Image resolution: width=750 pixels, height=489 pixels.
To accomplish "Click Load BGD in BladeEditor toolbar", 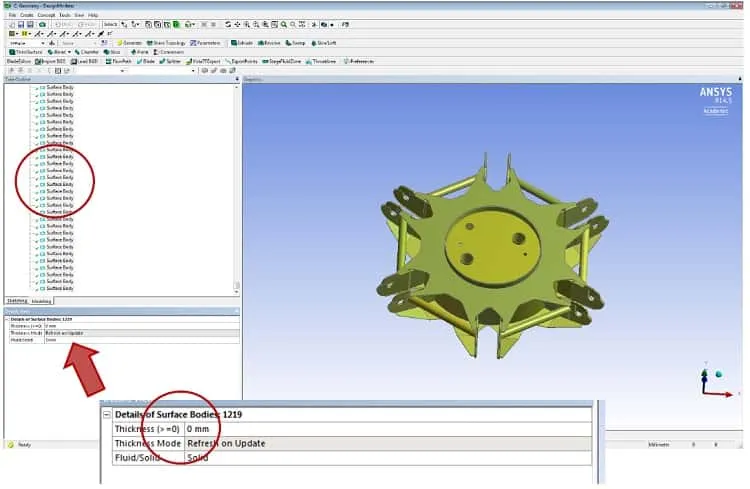I will (85, 61).
